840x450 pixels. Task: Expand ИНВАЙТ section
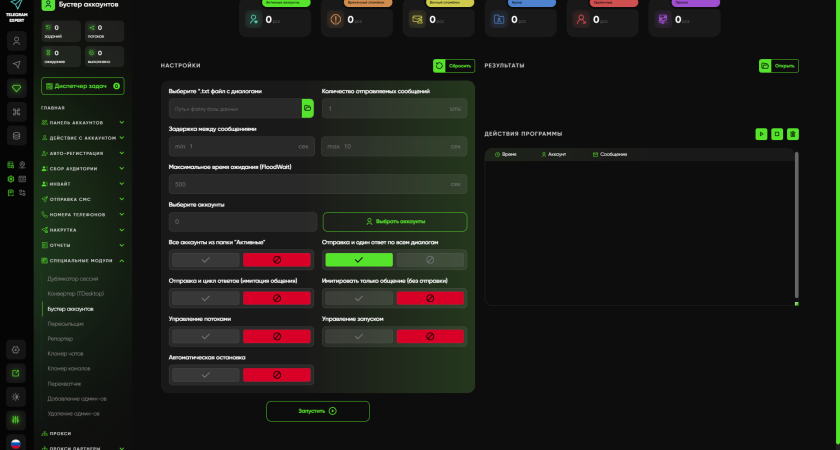pos(83,184)
